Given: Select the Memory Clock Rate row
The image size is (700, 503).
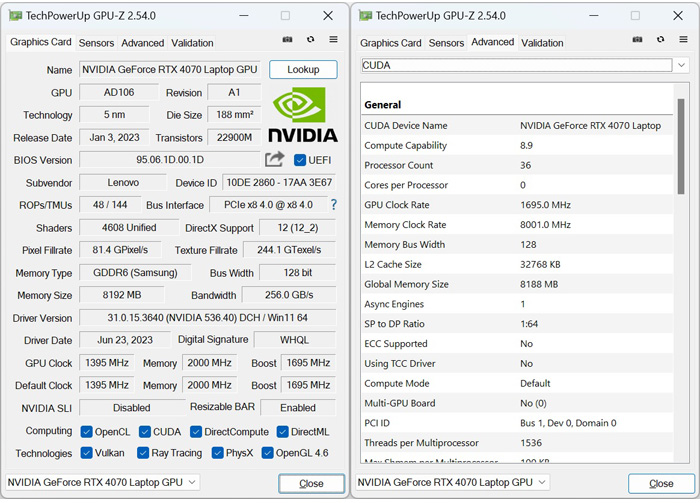Looking at the screenshot, I should [x=518, y=225].
